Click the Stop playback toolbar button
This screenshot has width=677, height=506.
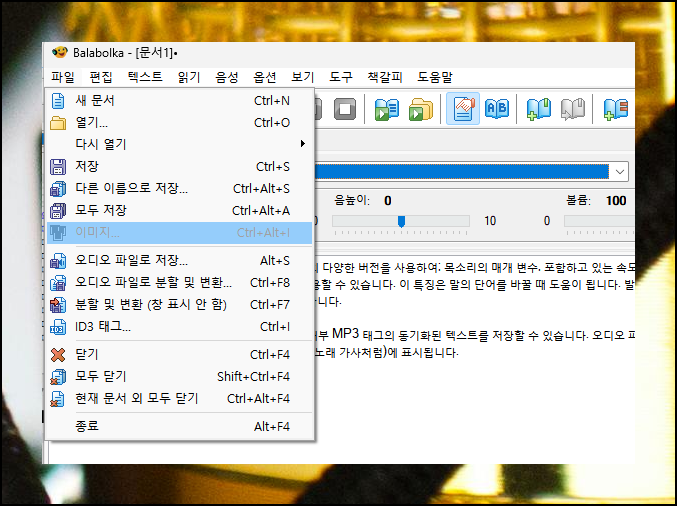pyautogui.click(x=345, y=109)
